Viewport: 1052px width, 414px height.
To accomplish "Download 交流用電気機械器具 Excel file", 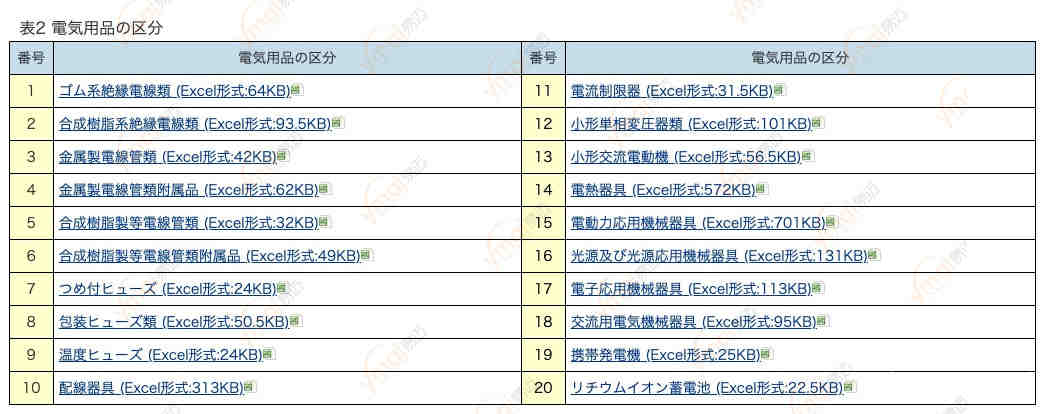I will click(694, 321).
